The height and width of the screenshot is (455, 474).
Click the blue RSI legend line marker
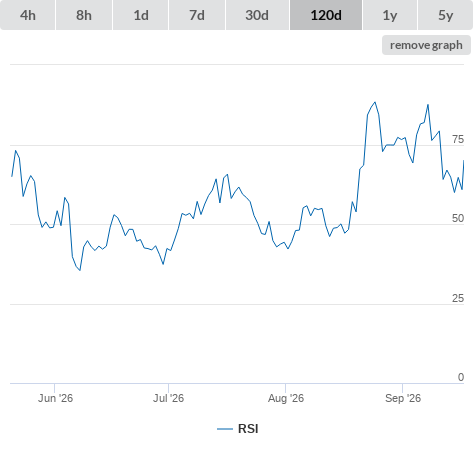[225, 429]
